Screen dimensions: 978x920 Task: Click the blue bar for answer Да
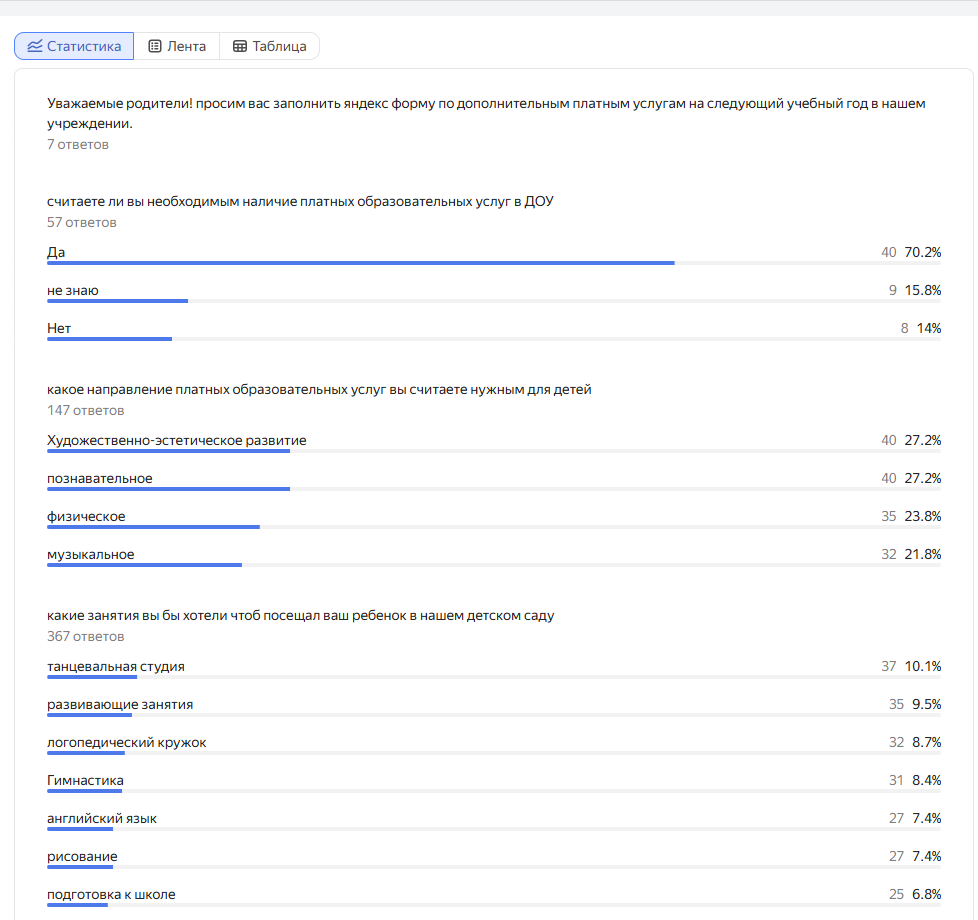pos(360,263)
